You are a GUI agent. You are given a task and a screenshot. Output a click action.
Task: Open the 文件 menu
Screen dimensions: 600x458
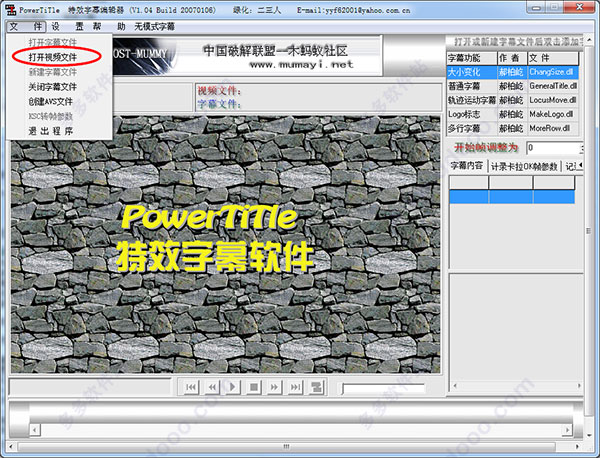point(26,26)
